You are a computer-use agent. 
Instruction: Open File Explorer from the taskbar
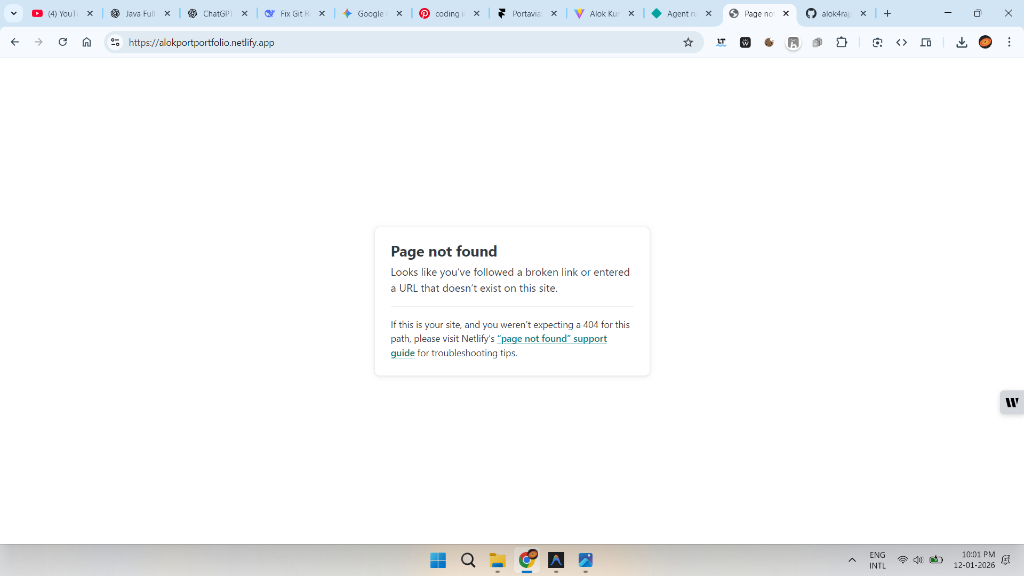pyautogui.click(x=497, y=560)
